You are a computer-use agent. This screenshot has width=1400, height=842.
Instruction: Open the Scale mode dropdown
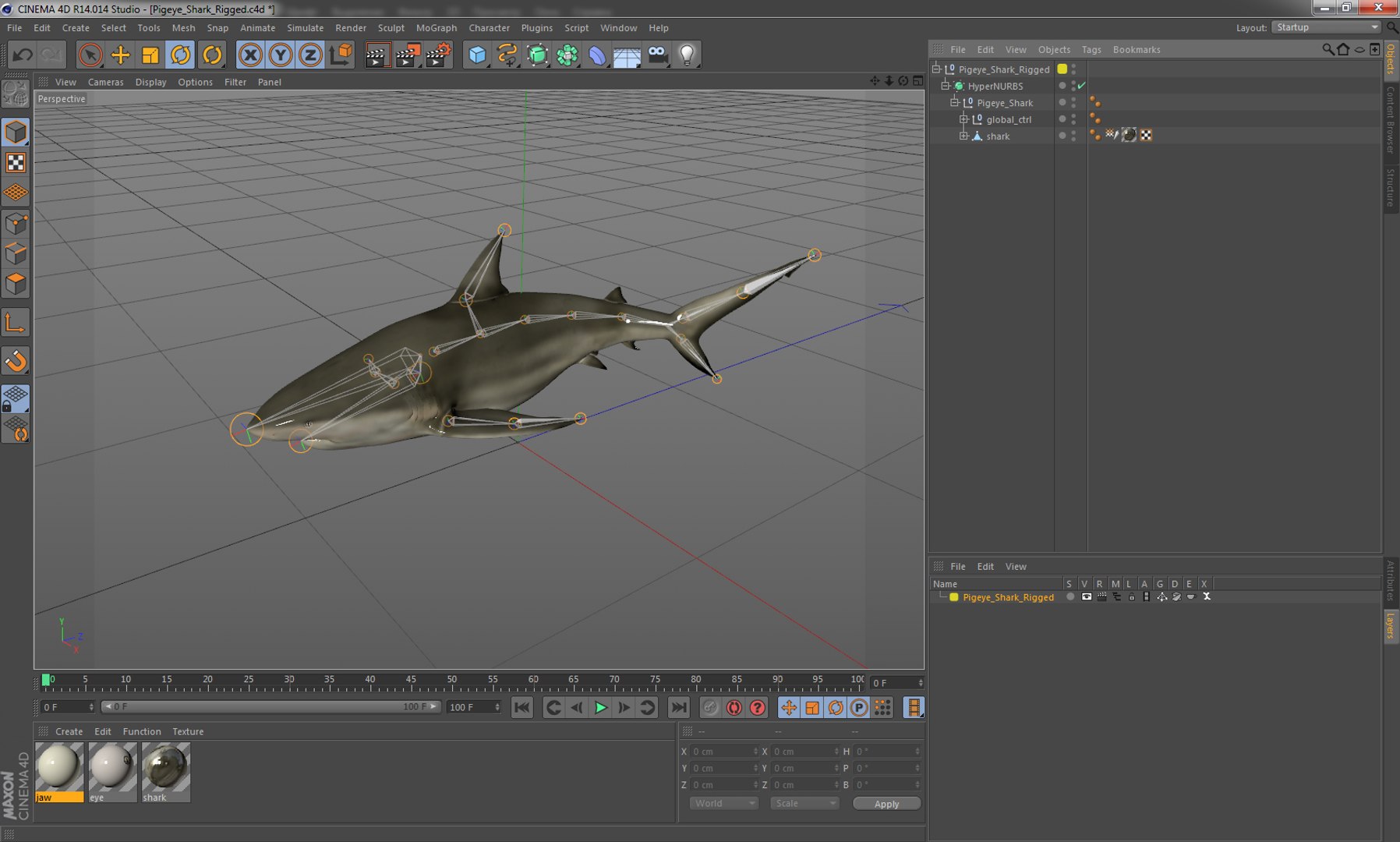(804, 804)
